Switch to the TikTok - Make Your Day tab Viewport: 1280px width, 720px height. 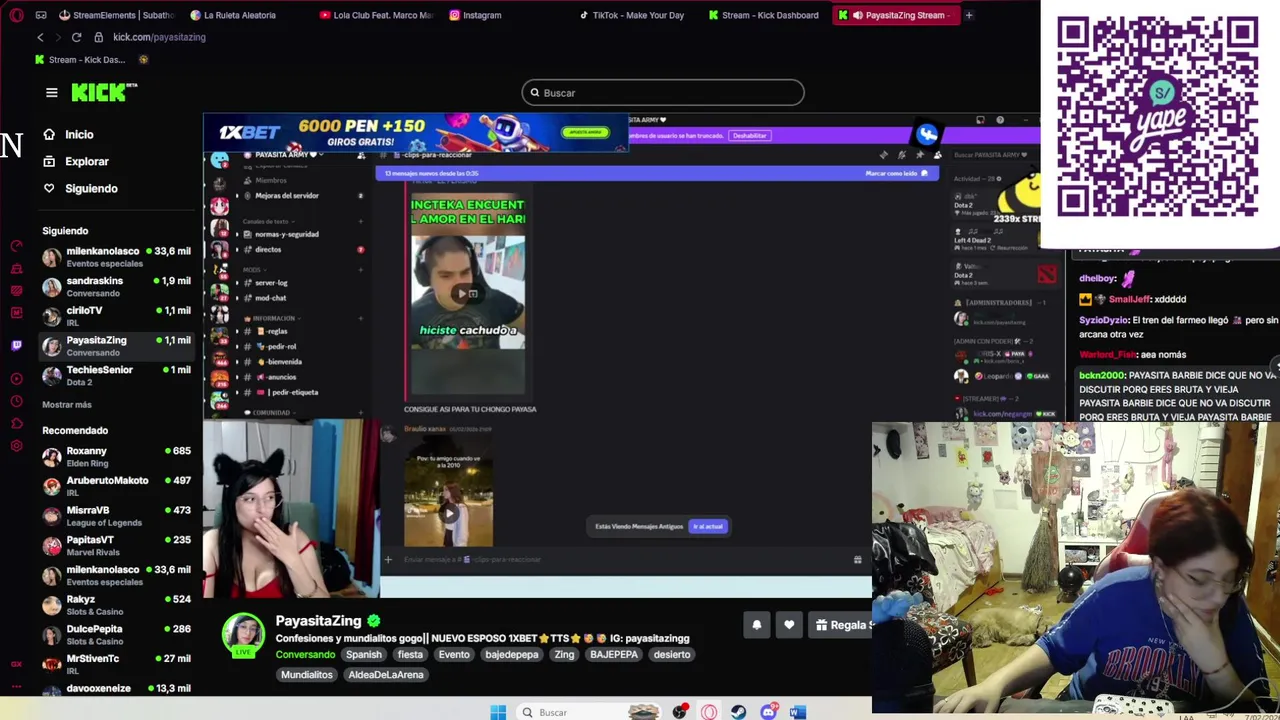click(x=632, y=15)
